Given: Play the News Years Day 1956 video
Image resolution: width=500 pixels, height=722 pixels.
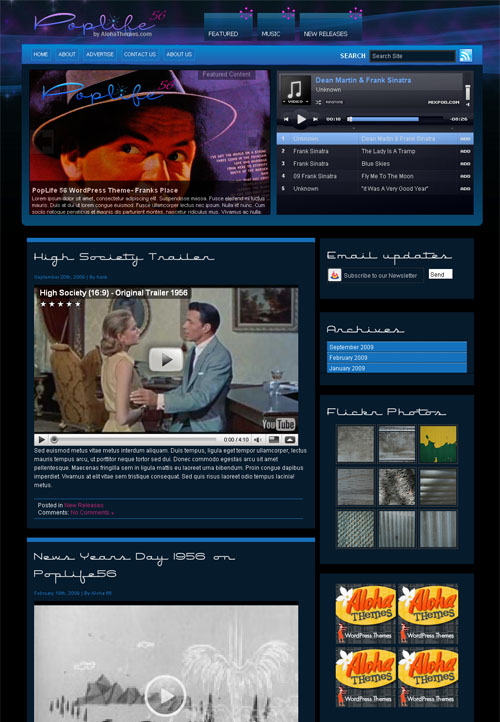Looking at the screenshot, I should pyautogui.click(x=166, y=696).
